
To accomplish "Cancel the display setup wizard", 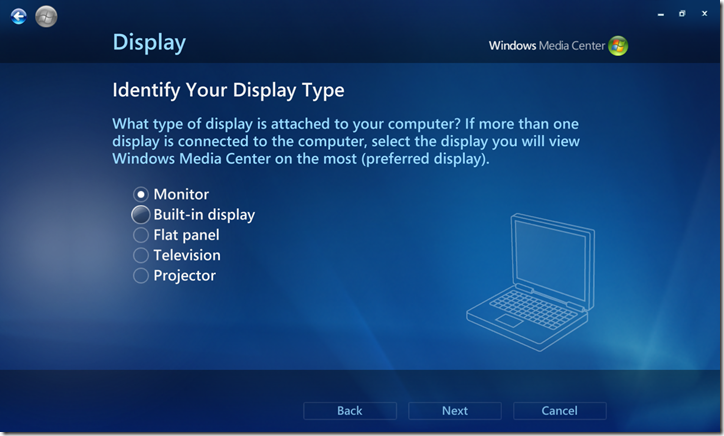I will (x=560, y=411).
